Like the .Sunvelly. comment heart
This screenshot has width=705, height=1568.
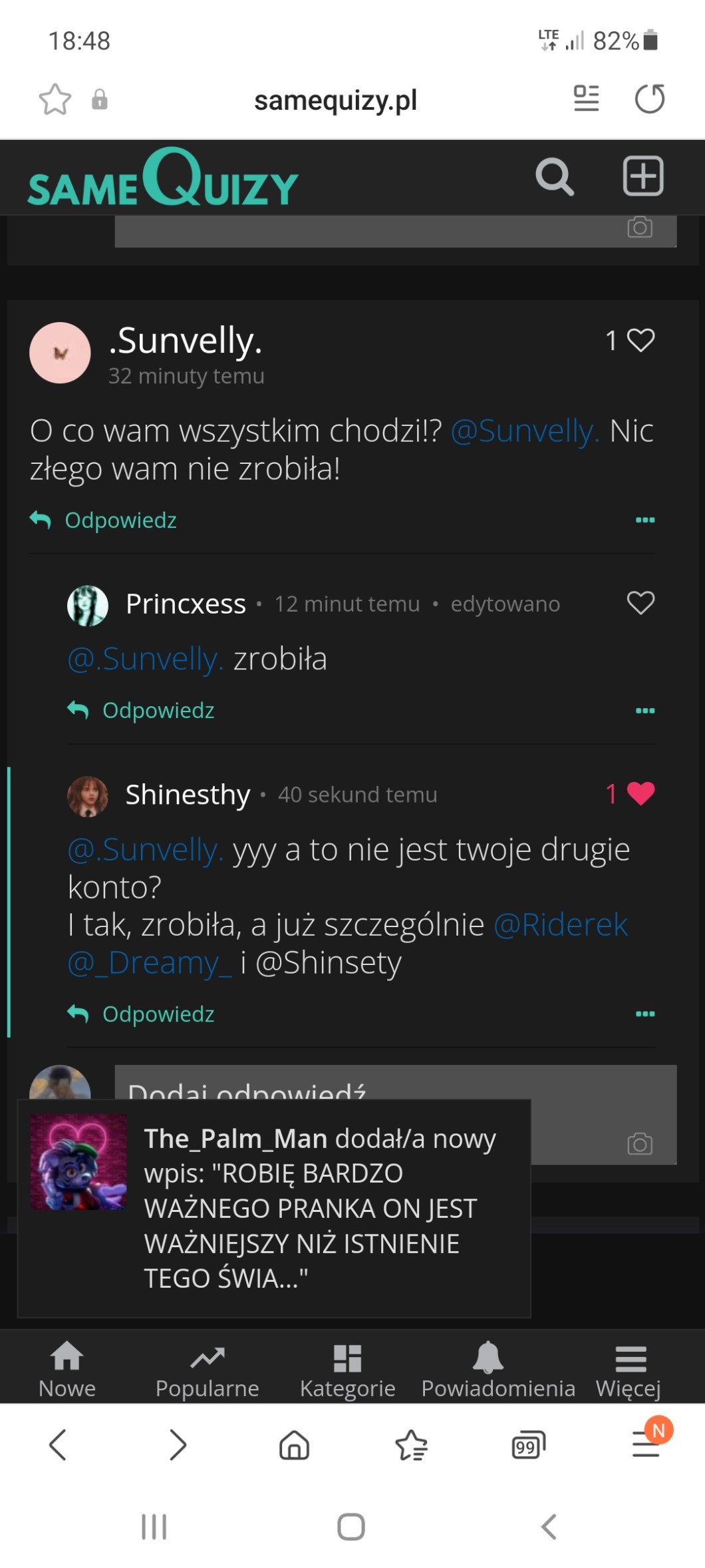point(640,340)
